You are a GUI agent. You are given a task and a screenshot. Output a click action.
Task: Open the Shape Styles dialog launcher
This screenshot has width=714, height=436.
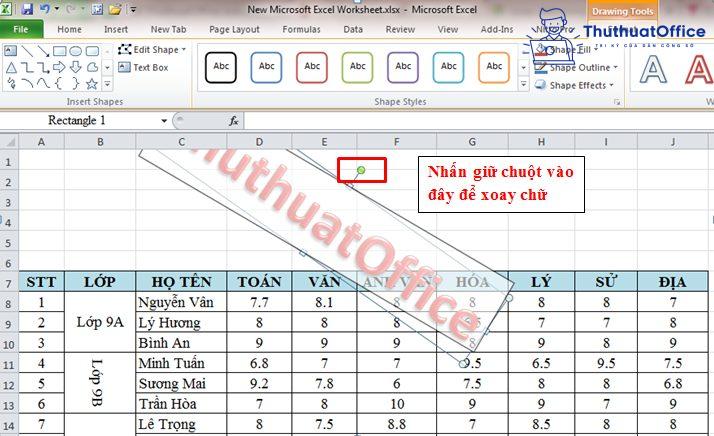pos(617,102)
